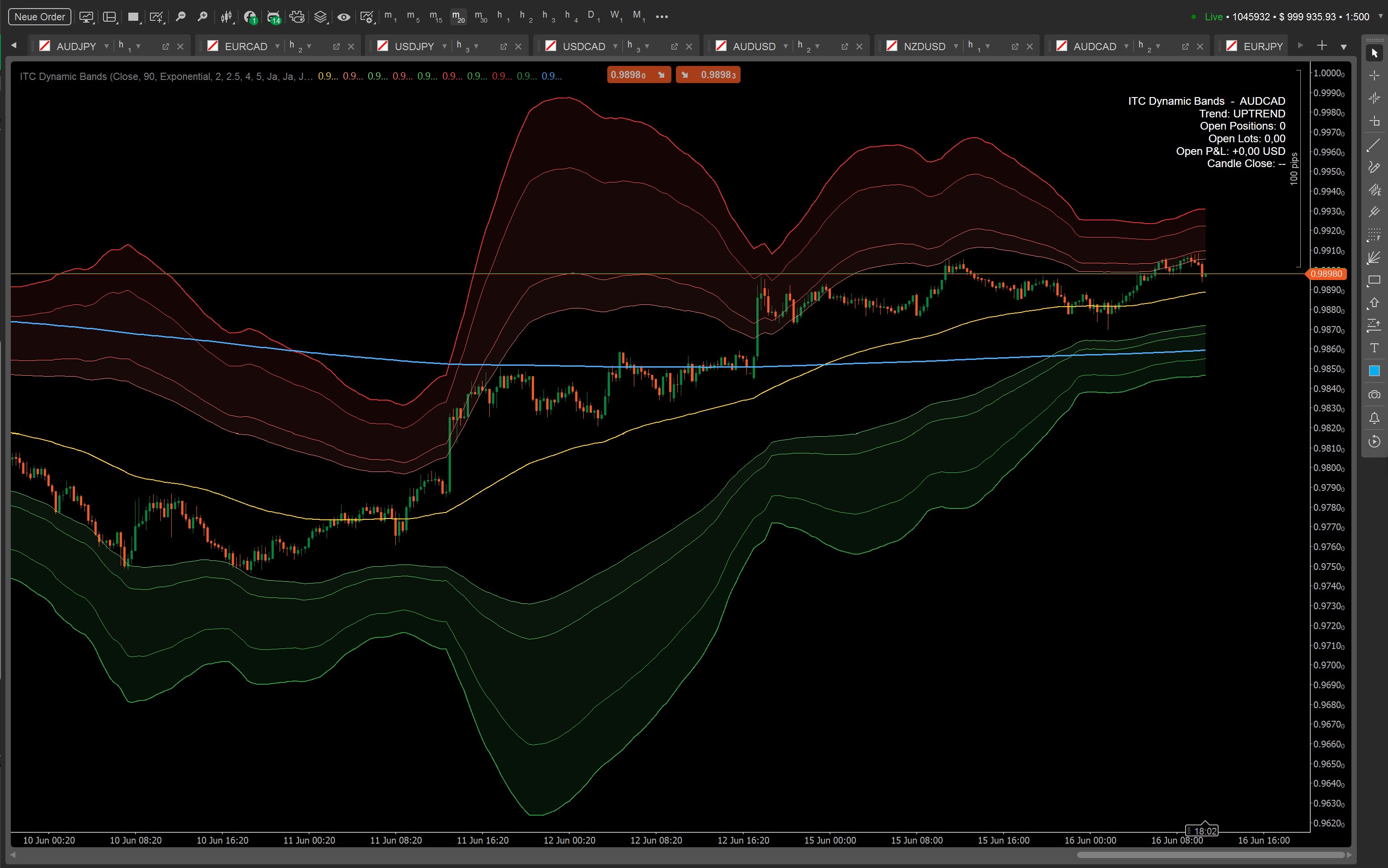Open the plugins puzzle-piece icon

[297, 17]
